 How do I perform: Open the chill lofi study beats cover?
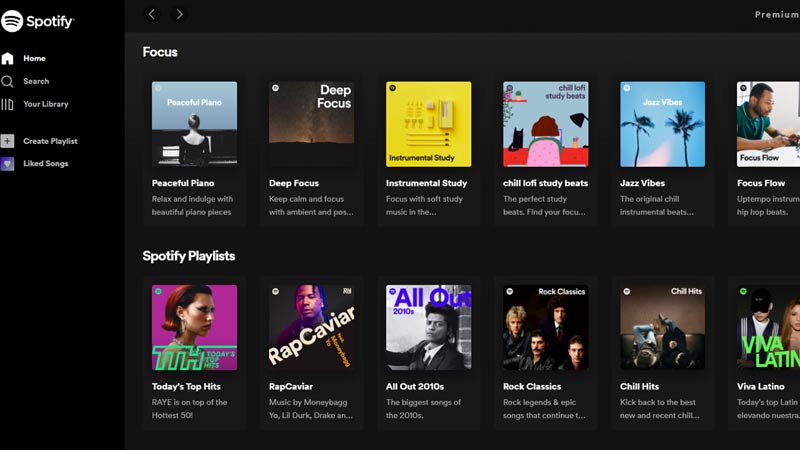pyautogui.click(x=545, y=124)
